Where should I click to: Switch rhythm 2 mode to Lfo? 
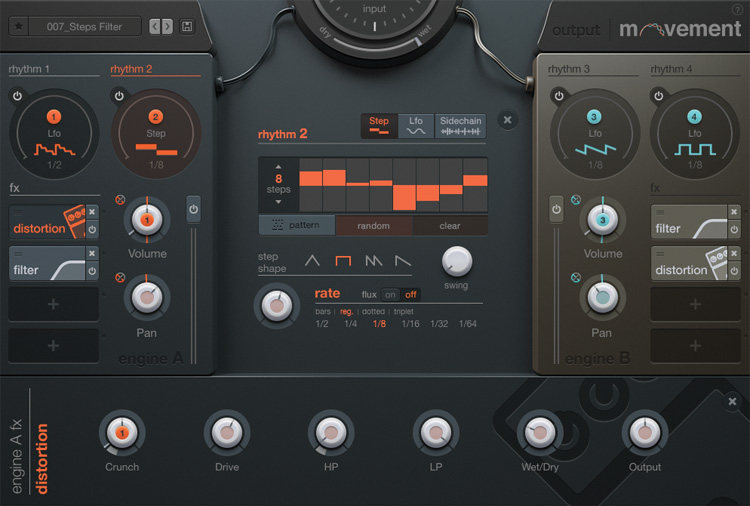click(416, 126)
